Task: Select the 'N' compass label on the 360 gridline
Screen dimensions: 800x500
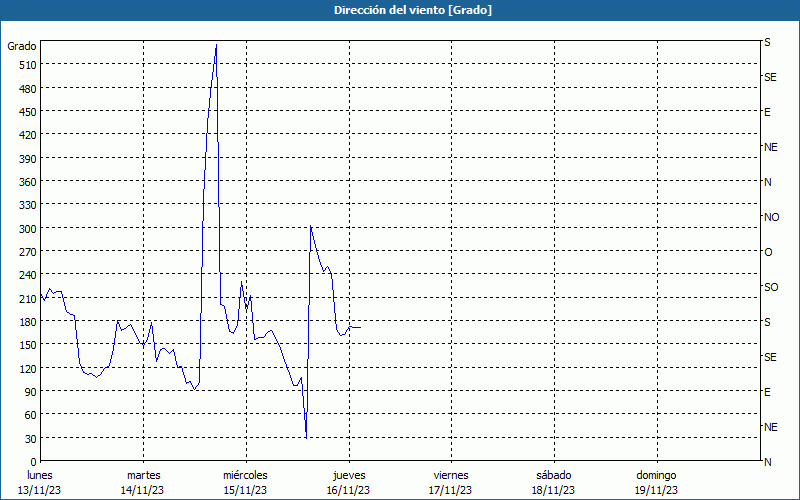Action: [767, 182]
